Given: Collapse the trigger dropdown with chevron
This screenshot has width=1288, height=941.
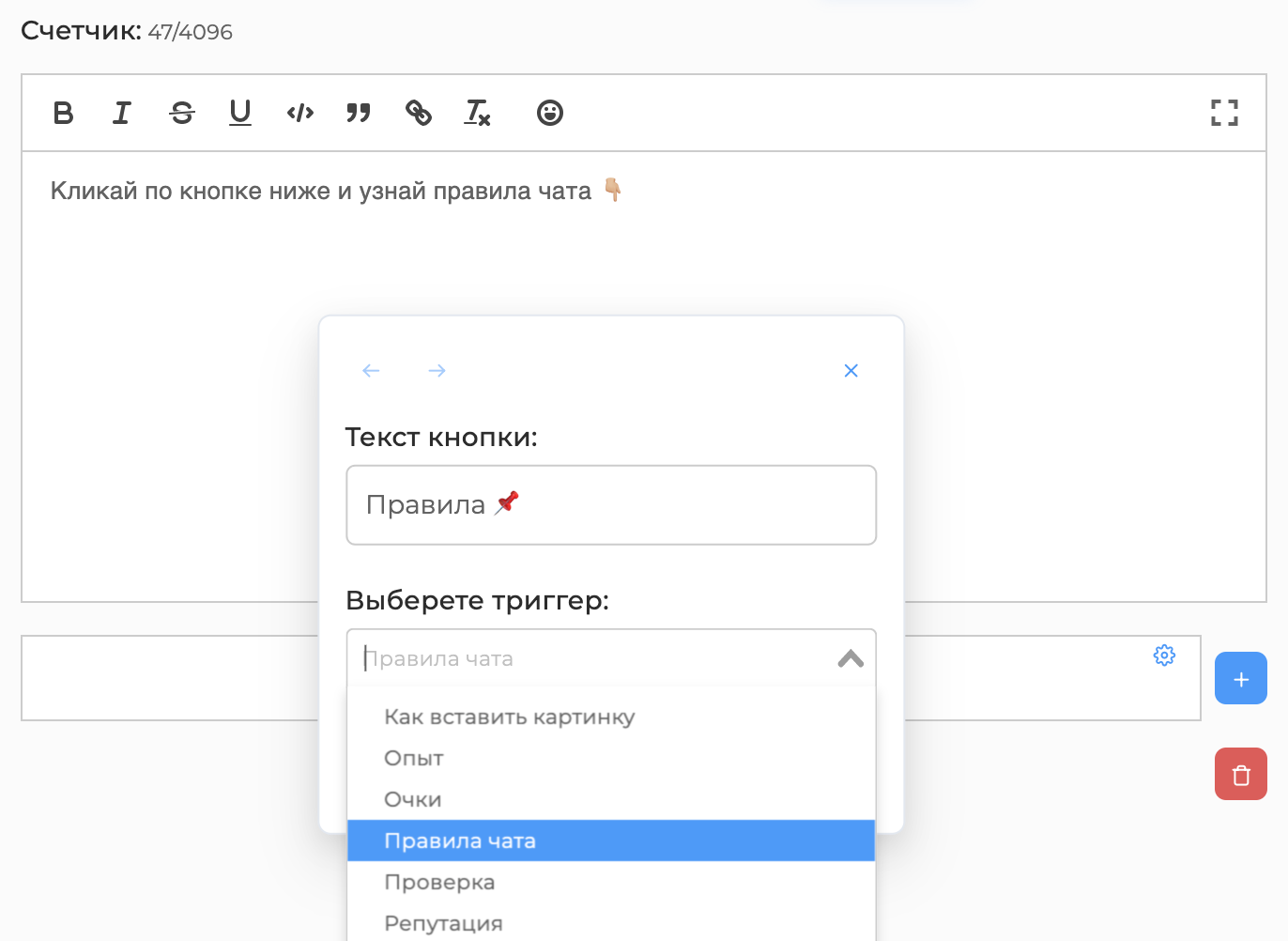Looking at the screenshot, I should [851, 658].
